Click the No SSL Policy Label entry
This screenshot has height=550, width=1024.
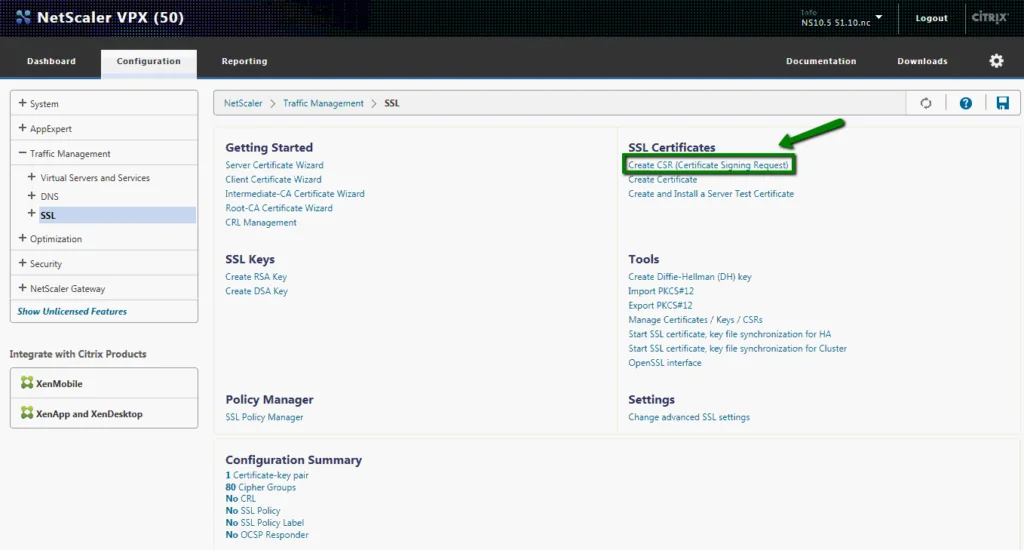coord(264,523)
